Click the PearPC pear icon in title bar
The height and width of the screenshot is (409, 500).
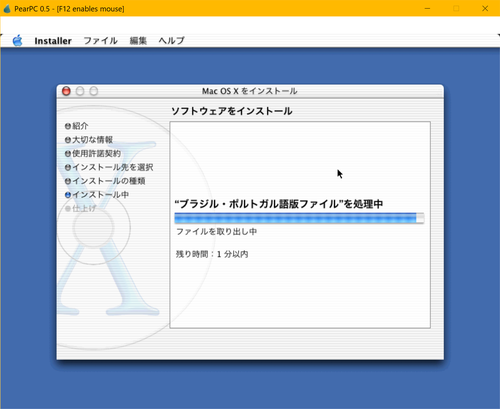pos(7,9)
